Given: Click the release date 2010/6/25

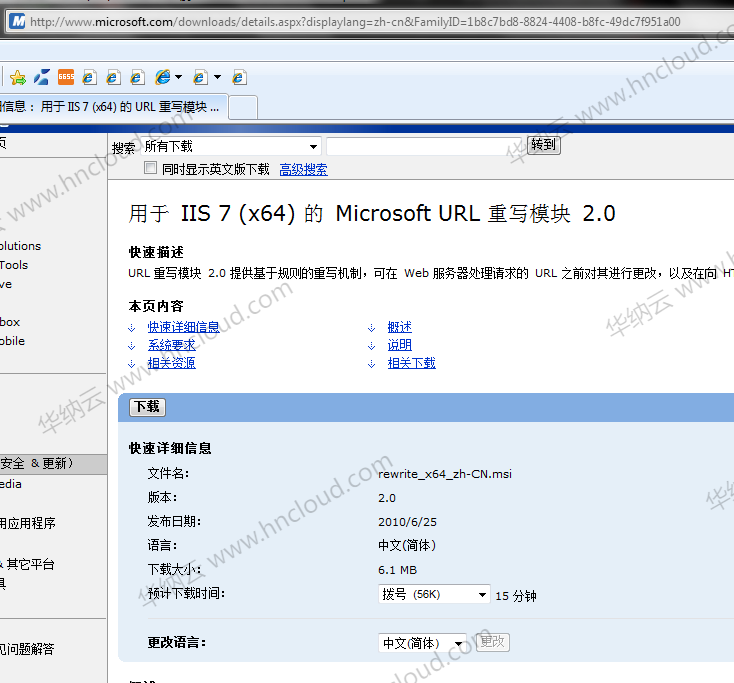Looking at the screenshot, I should coord(407,522).
